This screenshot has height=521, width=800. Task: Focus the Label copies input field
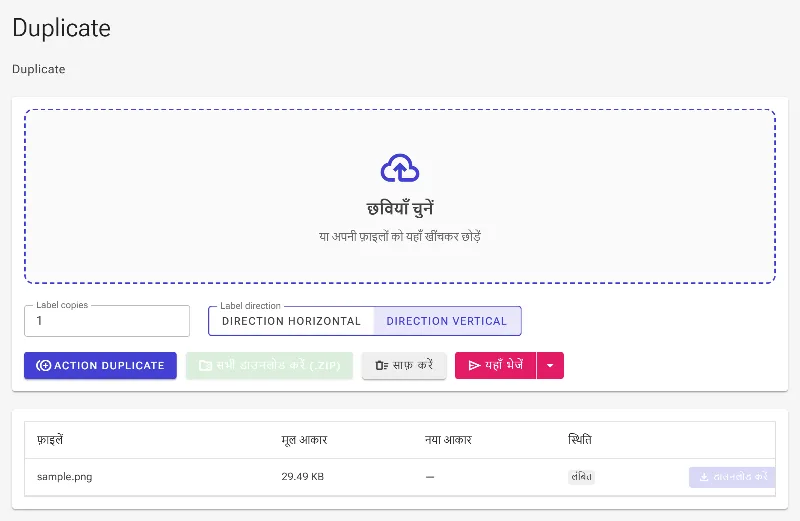tap(107, 321)
